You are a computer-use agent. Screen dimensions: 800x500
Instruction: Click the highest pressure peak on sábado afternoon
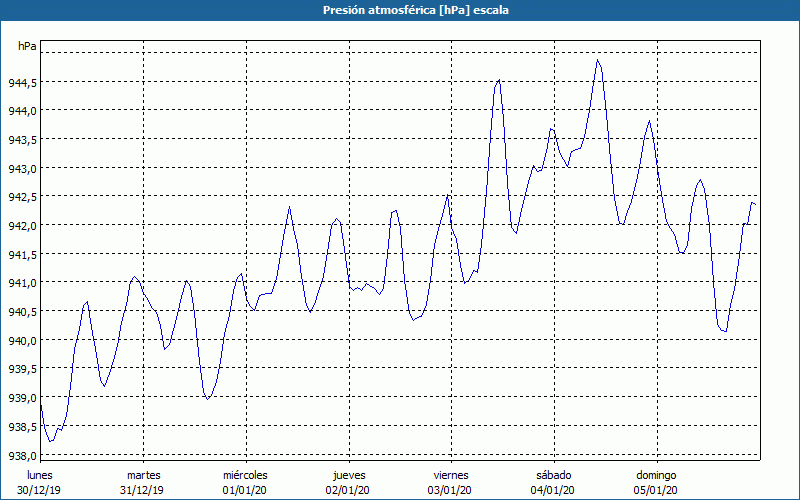pos(597,60)
